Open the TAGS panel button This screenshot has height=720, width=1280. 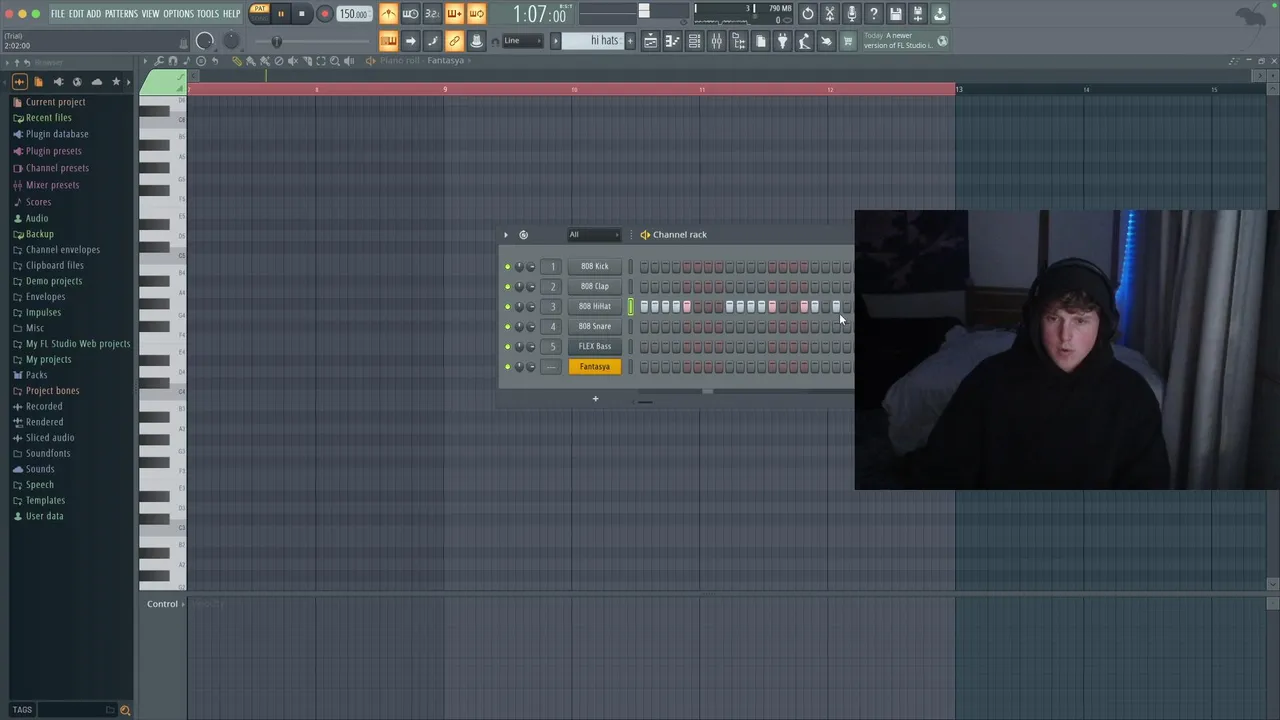point(22,710)
